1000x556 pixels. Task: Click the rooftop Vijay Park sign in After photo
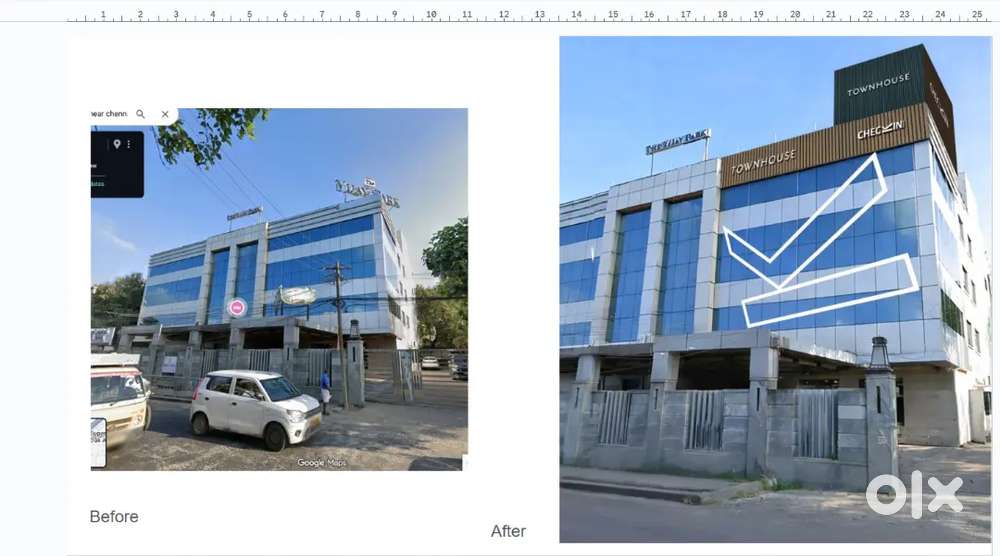pos(678,141)
